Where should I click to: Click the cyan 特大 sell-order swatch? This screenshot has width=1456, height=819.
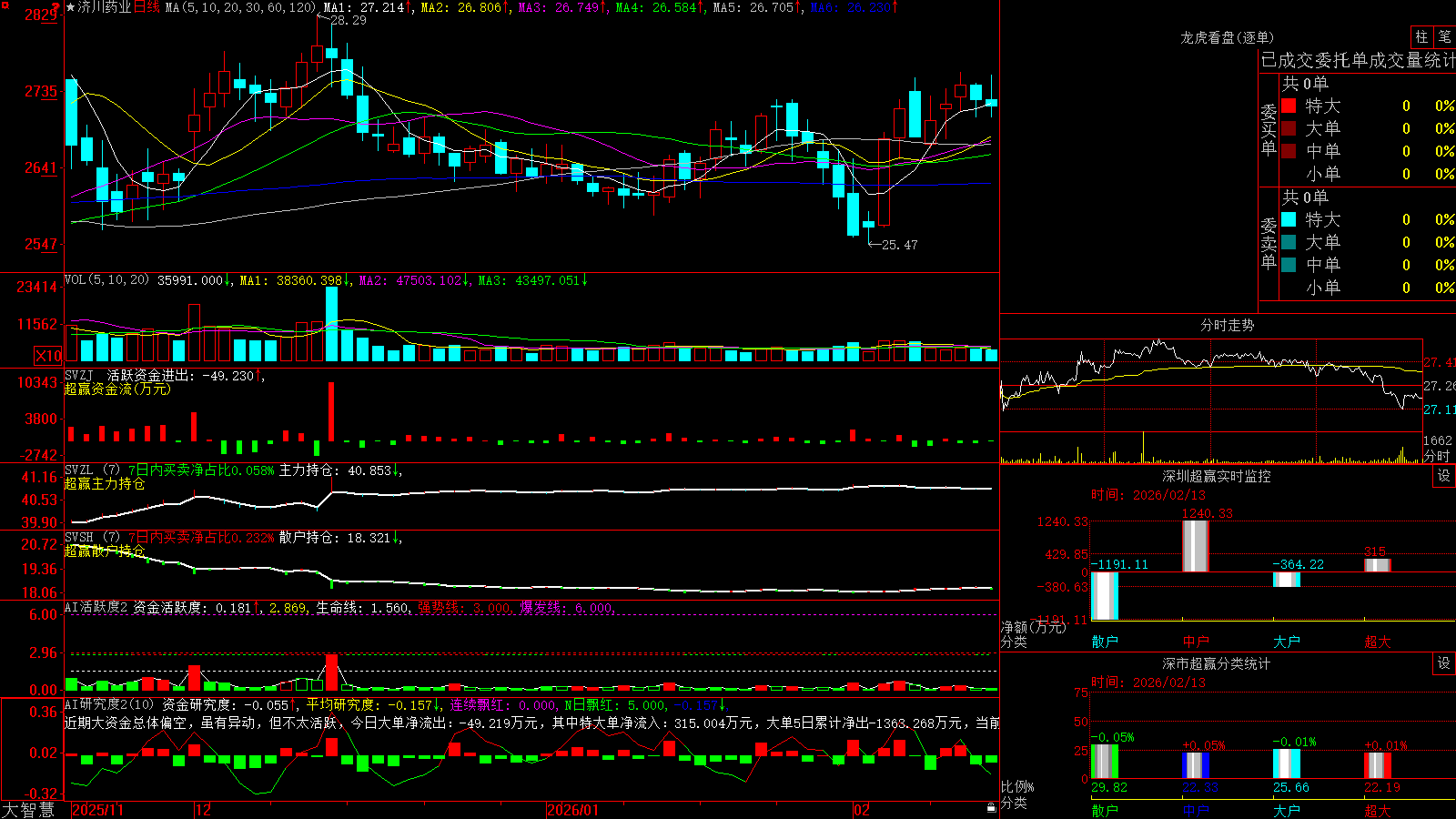tap(1289, 219)
